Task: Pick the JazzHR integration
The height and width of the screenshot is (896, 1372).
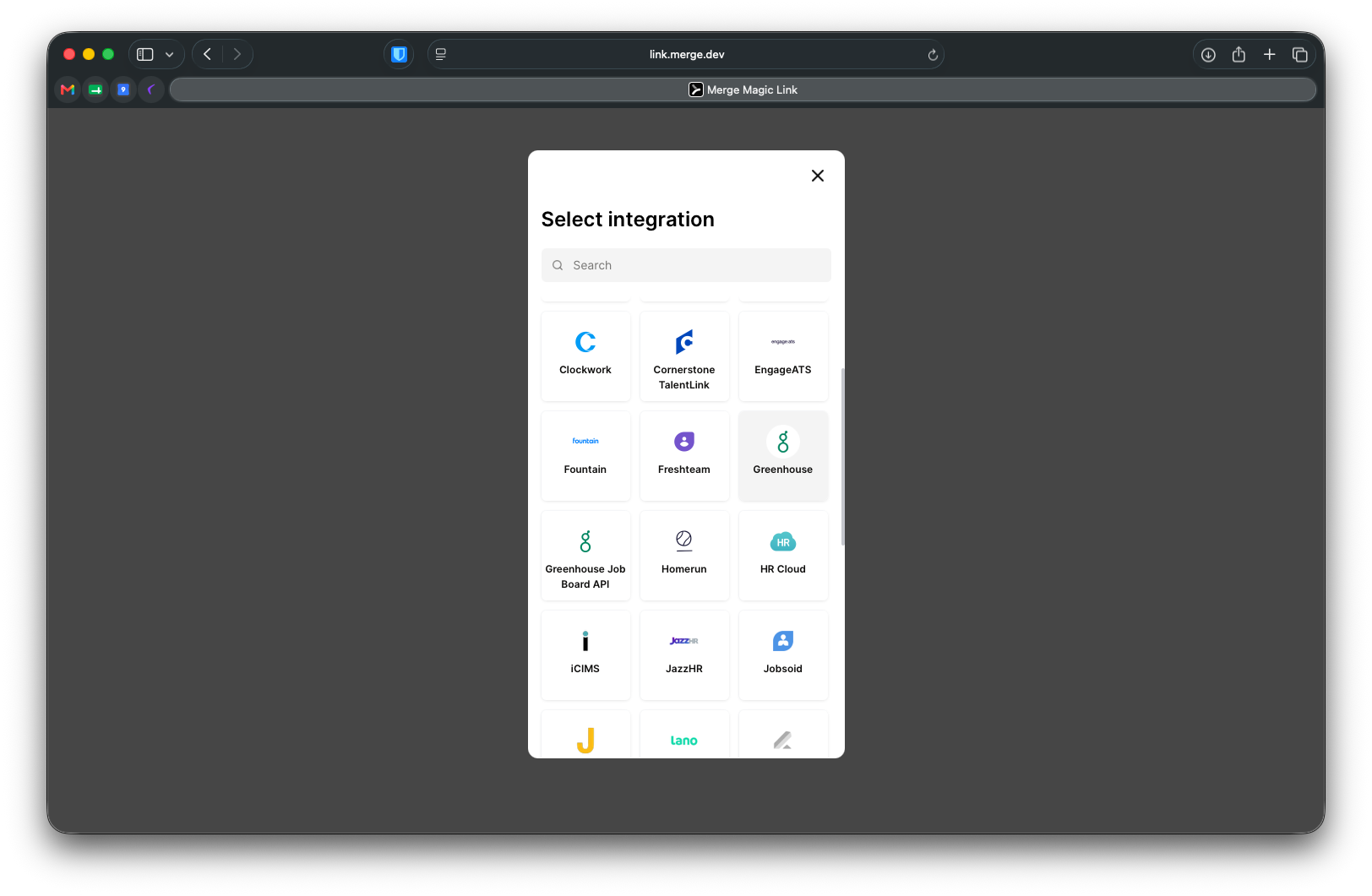Action: tap(684, 655)
